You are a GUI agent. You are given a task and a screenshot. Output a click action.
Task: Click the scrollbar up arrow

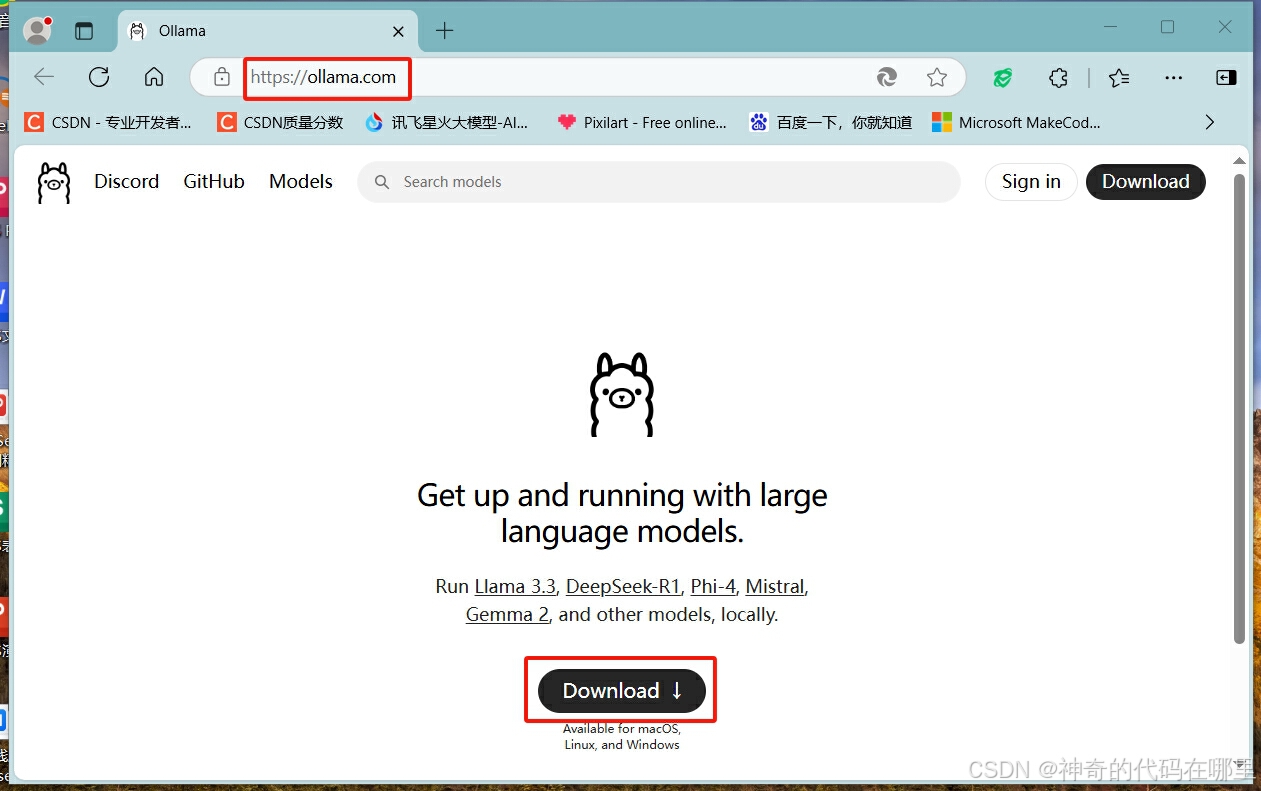click(1239, 160)
